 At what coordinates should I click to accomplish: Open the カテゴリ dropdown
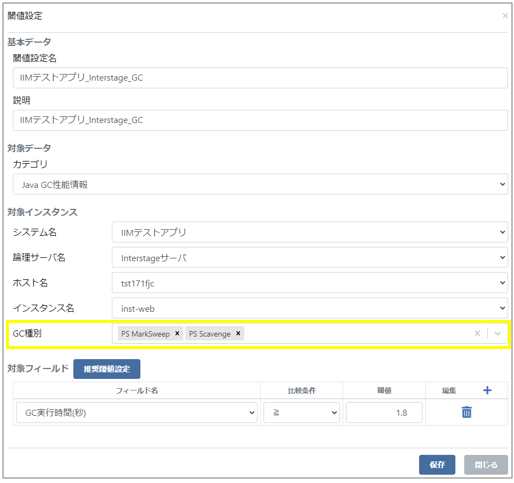[x=260, y=184]
